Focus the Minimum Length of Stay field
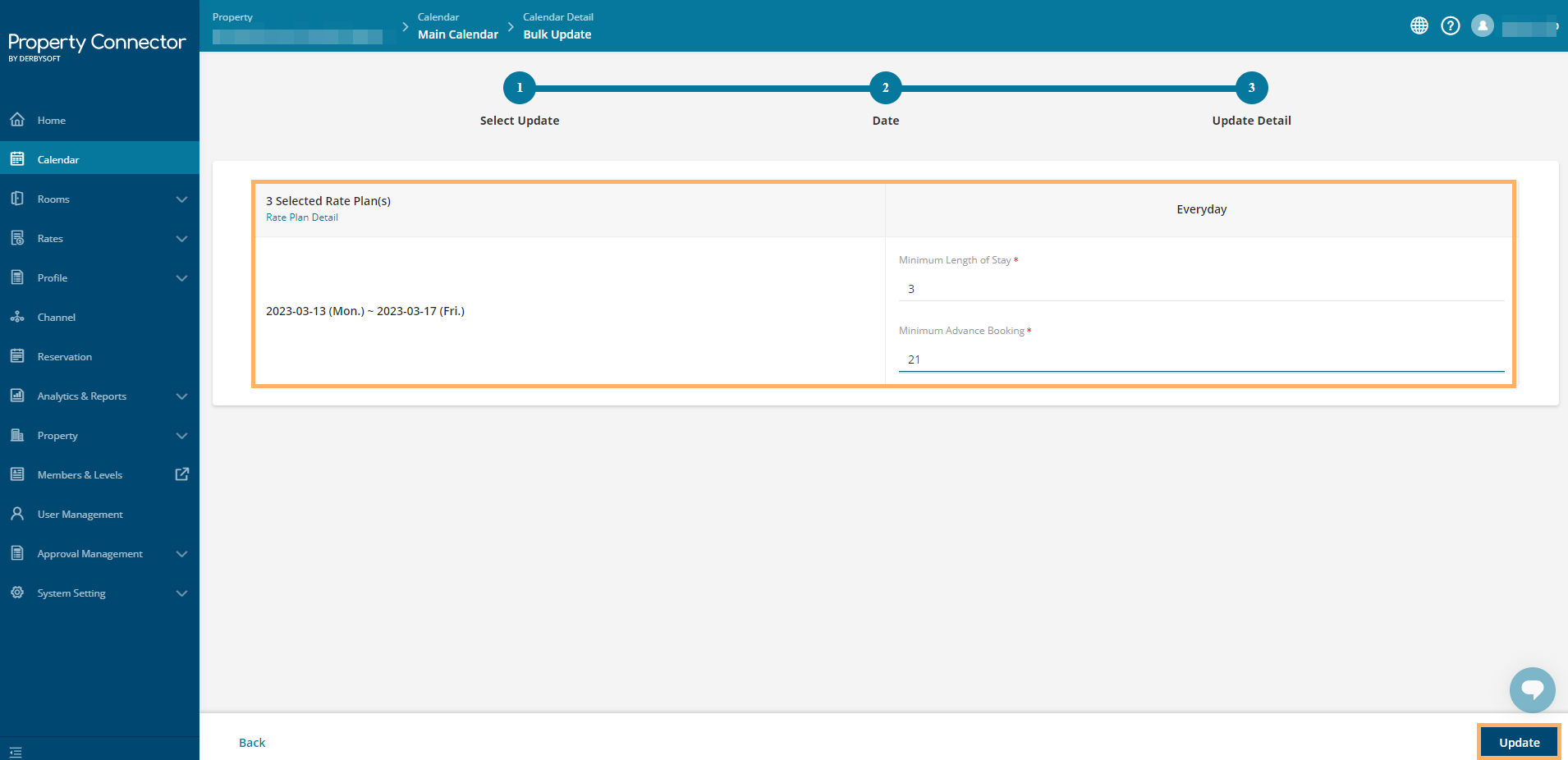Image resolution: width=1568 pixels, height=760 pixels. [x=1201, y=289]
